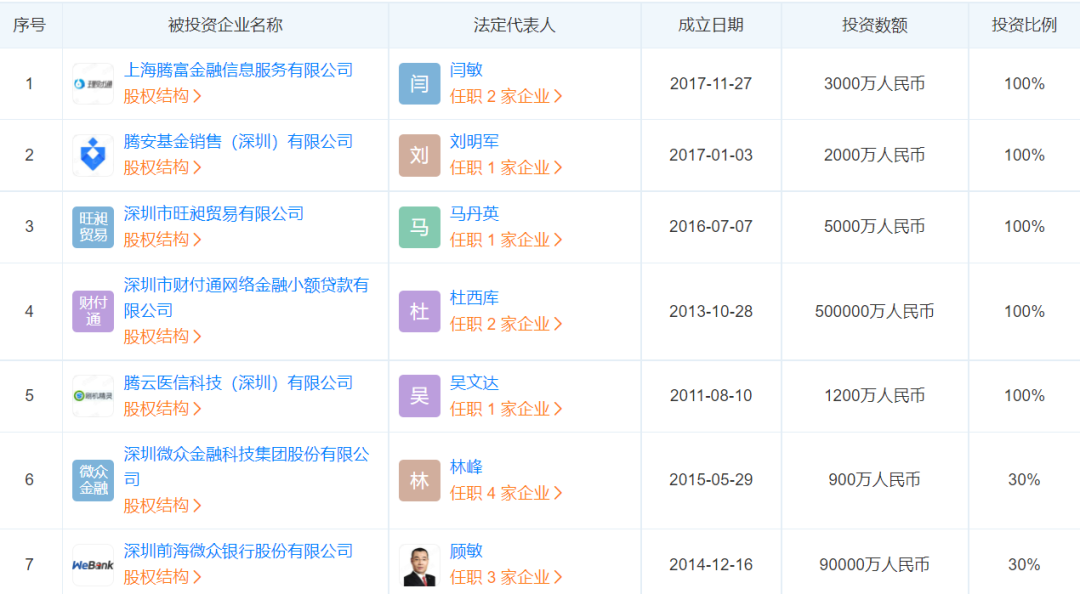Expand 股权结构 for 深圳前海微众银行

[163, 577]
